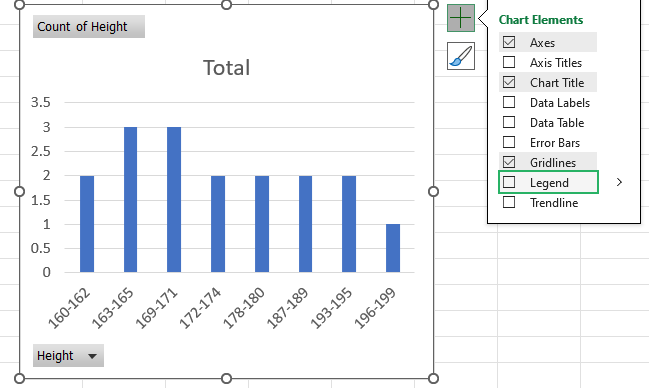Enable the Axis Titles checkbox
649x388 pixels.
(x=509, y=62)
